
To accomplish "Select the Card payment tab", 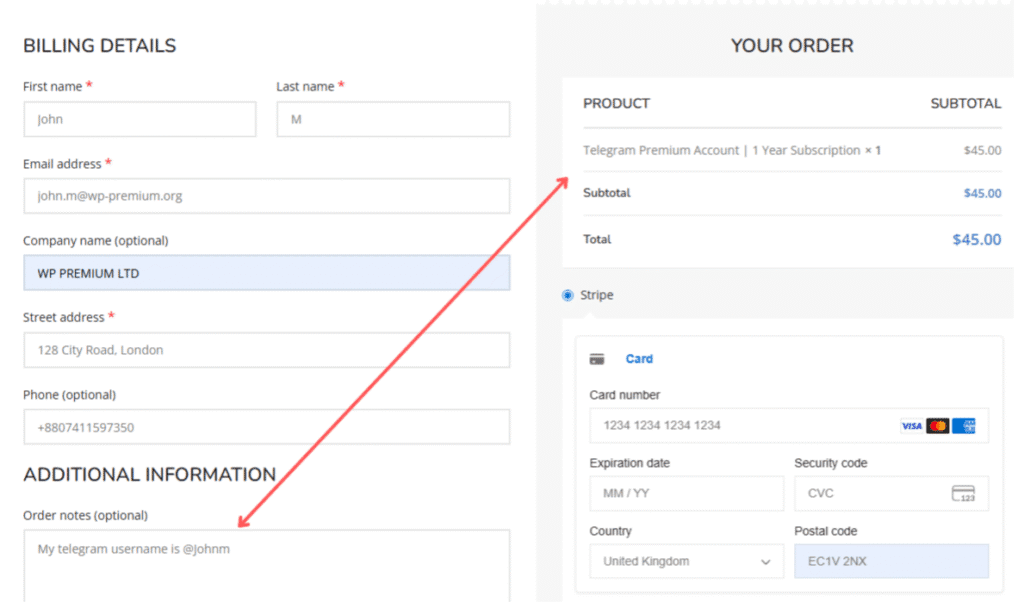I will (639, 358).
